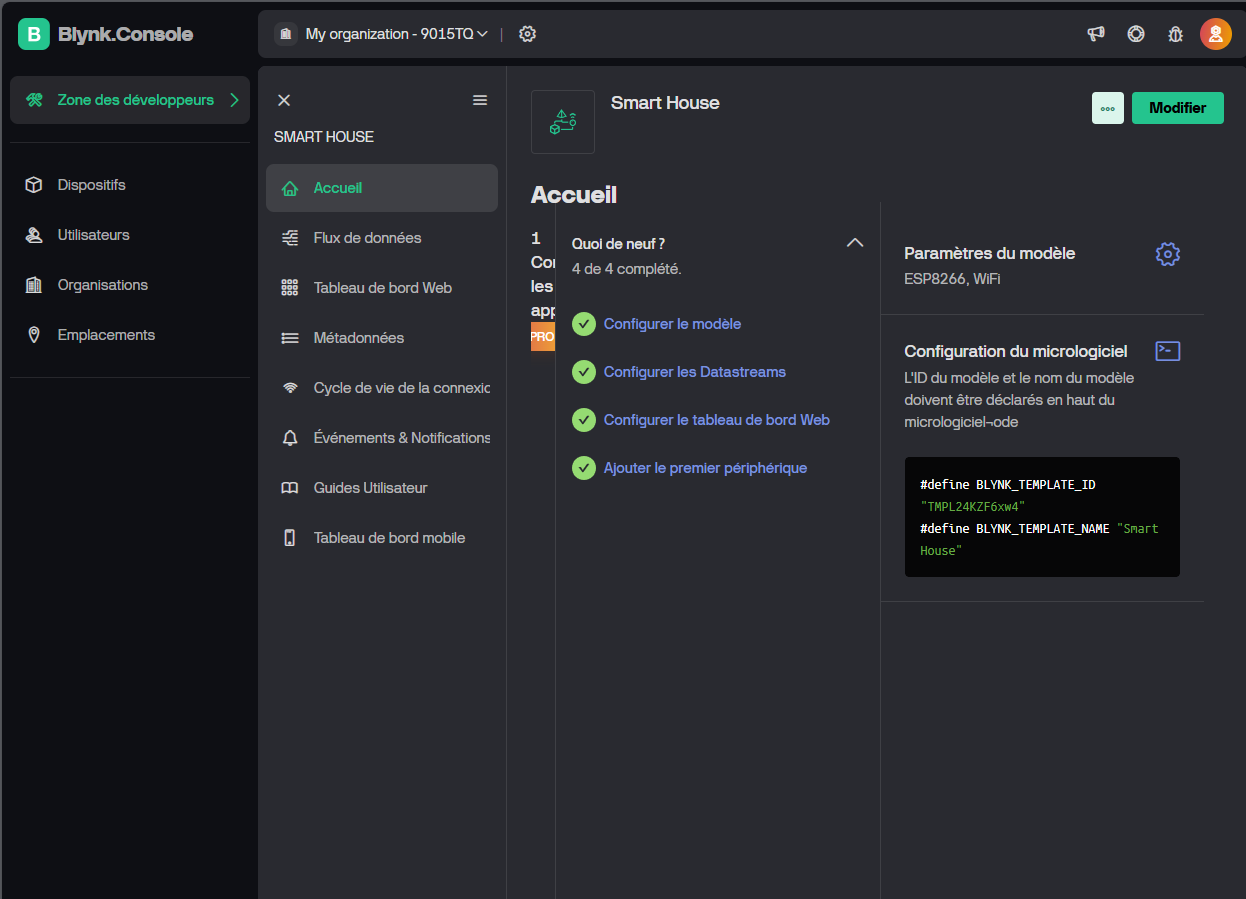
Task: Open the help lifebuoy icon
Action: coord(1136,34)
